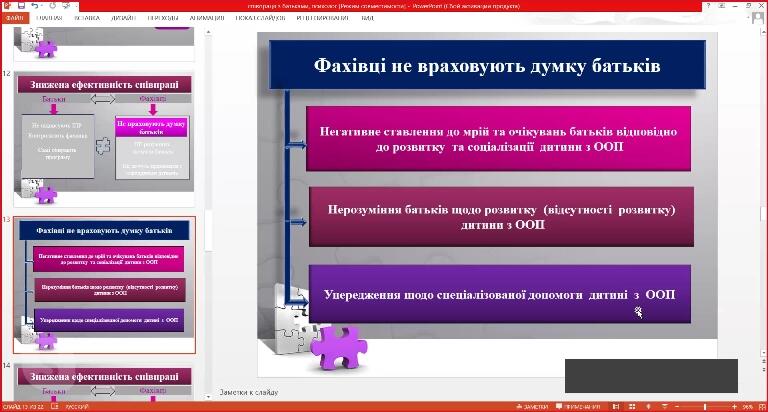Viewport: 768px width, 412px height.
Task: Click РУССКИЙ language indicator in status bar
Action: (77, 407)
